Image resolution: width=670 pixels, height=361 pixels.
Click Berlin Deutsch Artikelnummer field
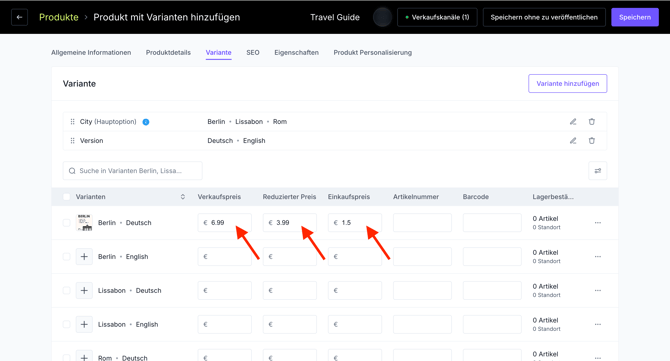[422, 223]
